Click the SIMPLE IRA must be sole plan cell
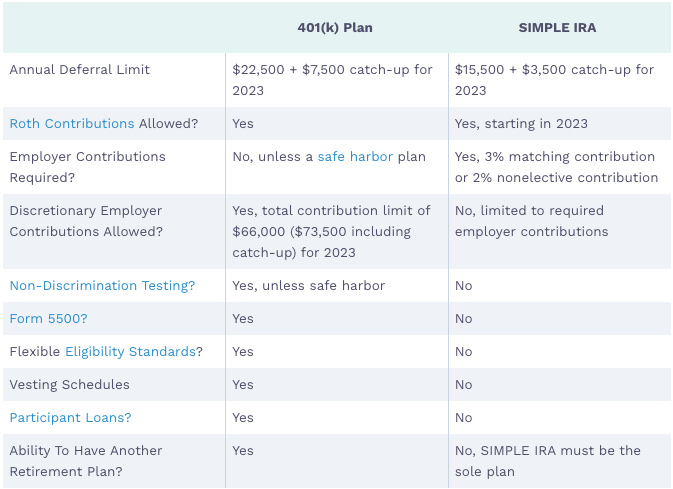This screenshot has width=673, height=489. coord(548,461)
